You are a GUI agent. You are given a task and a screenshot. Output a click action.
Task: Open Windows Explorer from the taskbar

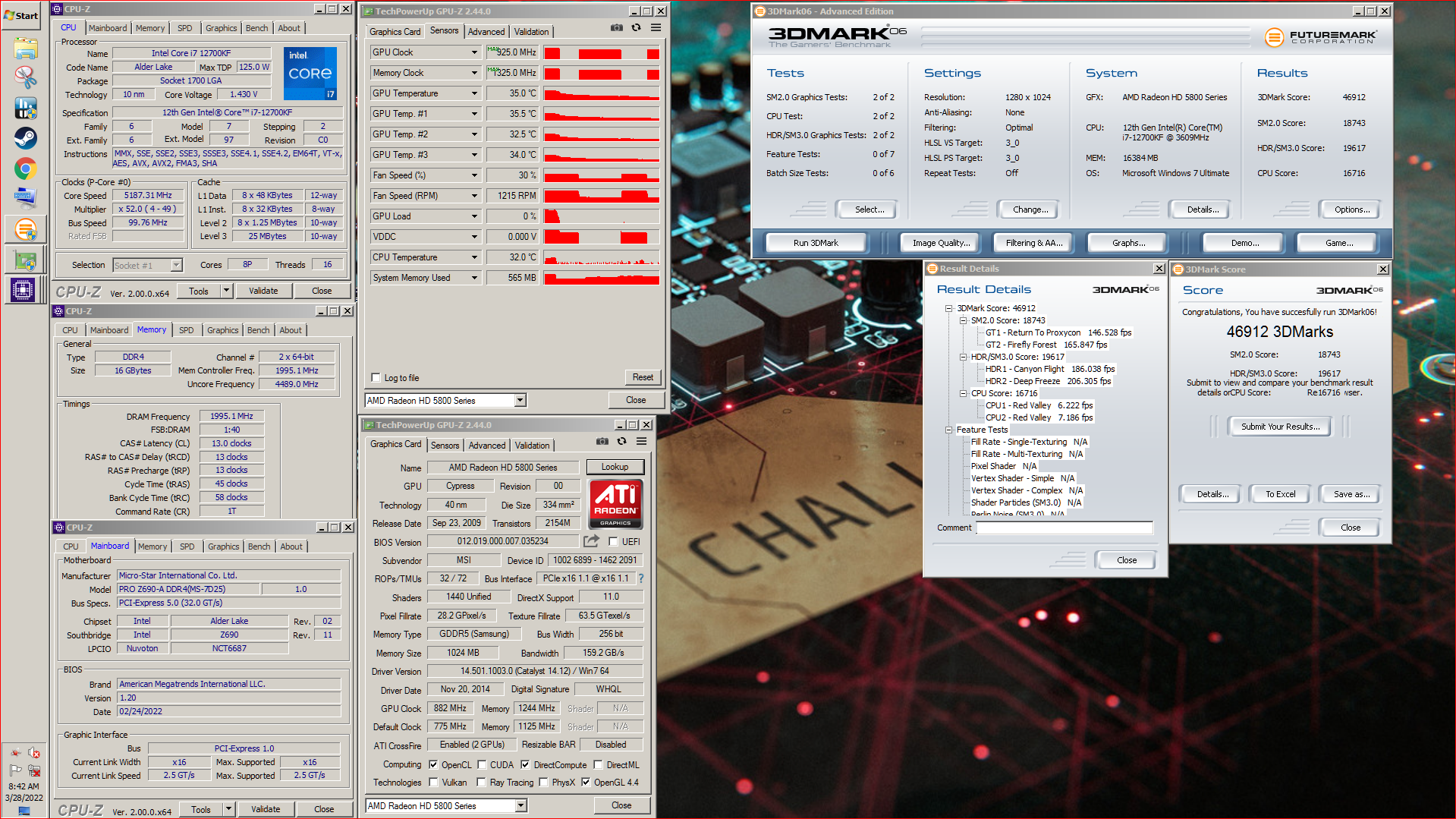click(25, 49)
